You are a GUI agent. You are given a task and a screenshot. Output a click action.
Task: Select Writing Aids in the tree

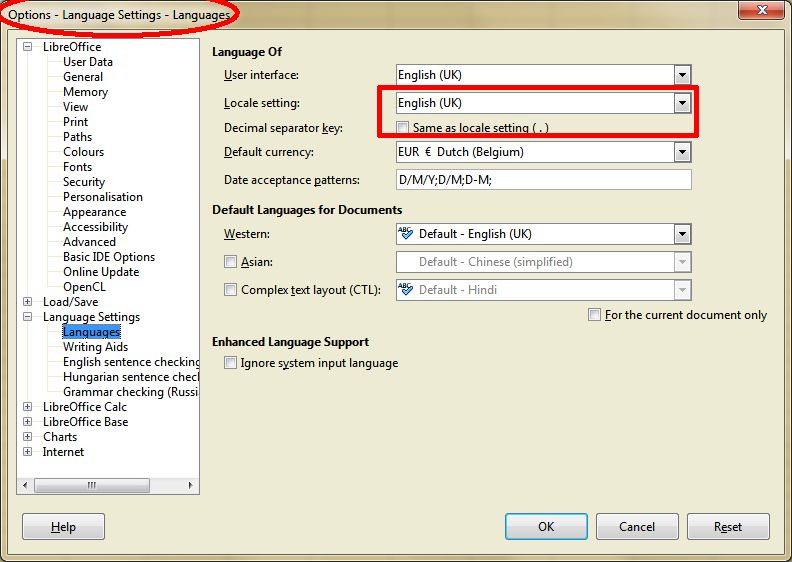point(95,347)
